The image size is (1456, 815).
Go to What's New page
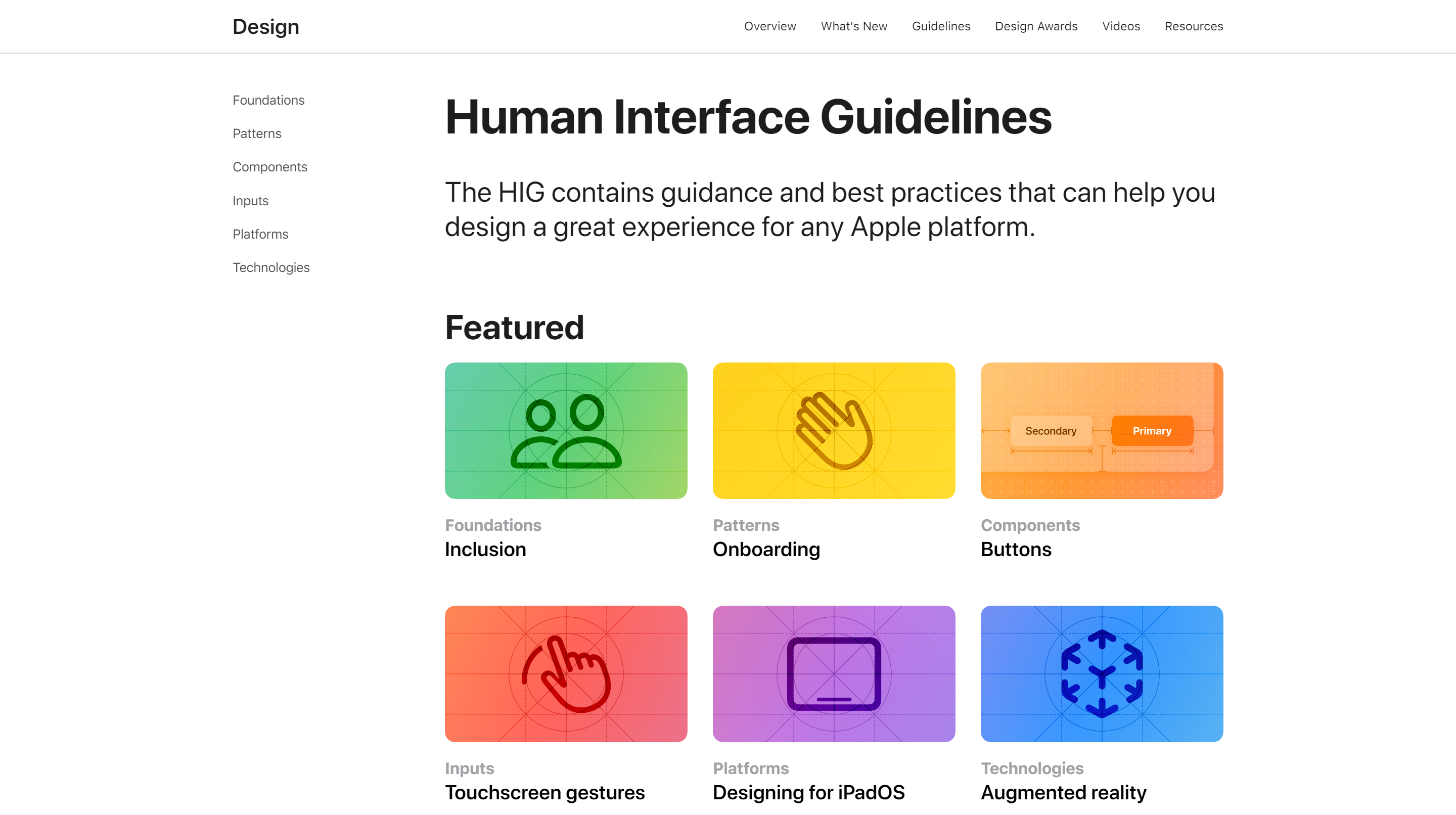click(854, 27)
